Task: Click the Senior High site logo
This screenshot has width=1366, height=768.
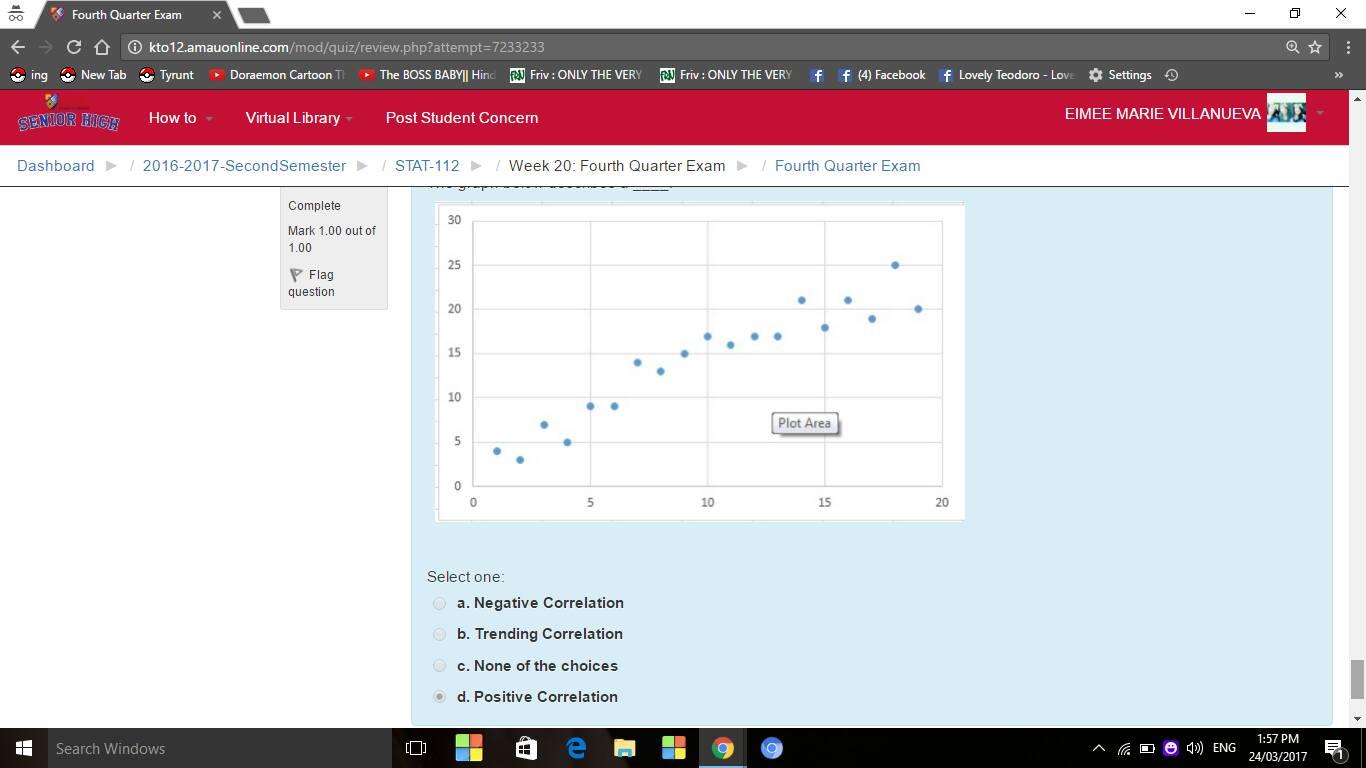Action: [x=68, y=114]
